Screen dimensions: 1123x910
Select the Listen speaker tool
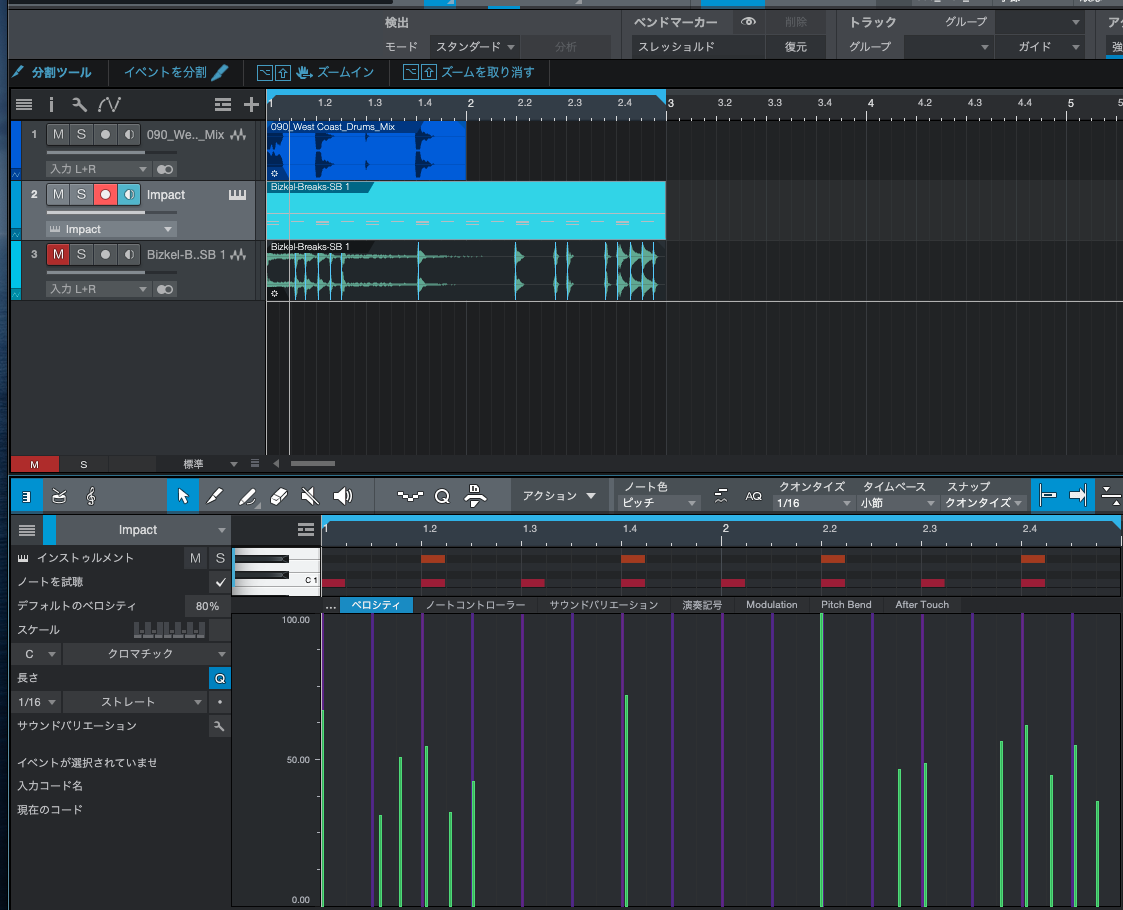(x=343, y=495)
